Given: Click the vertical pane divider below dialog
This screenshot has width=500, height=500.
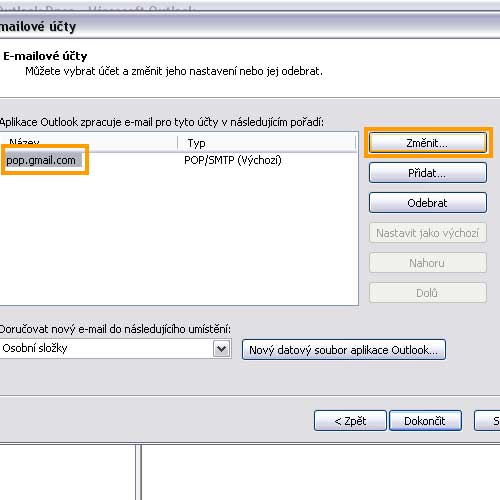Looking at the screenshot, I should pyautogui.click(x=138, y=472).
